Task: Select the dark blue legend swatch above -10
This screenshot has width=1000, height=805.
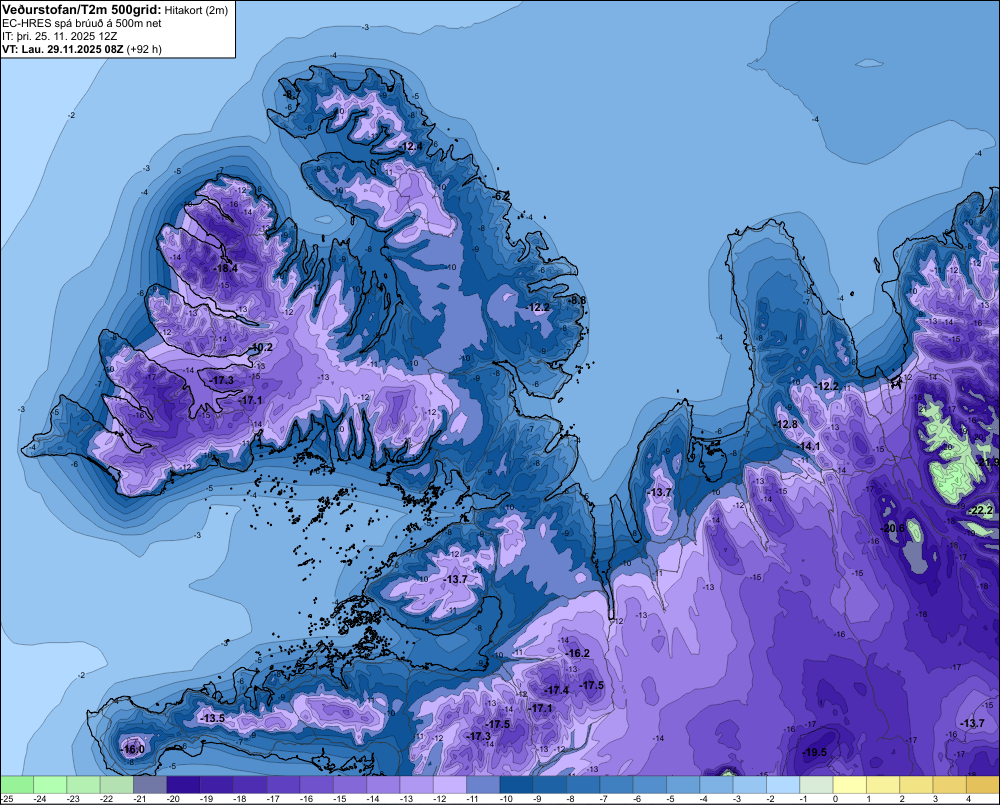Action: point(516,784)
